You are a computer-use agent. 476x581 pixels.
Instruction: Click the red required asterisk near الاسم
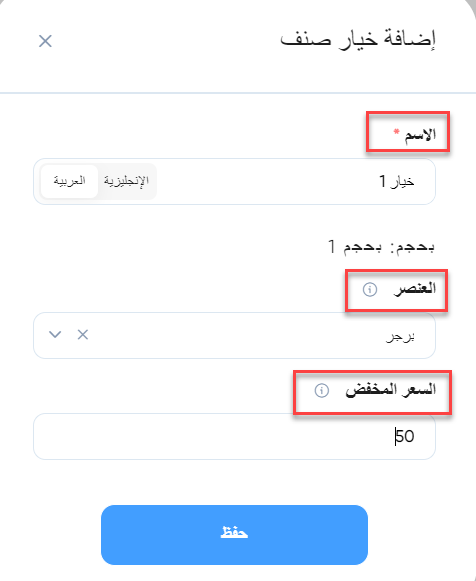(x=396, y=132)
